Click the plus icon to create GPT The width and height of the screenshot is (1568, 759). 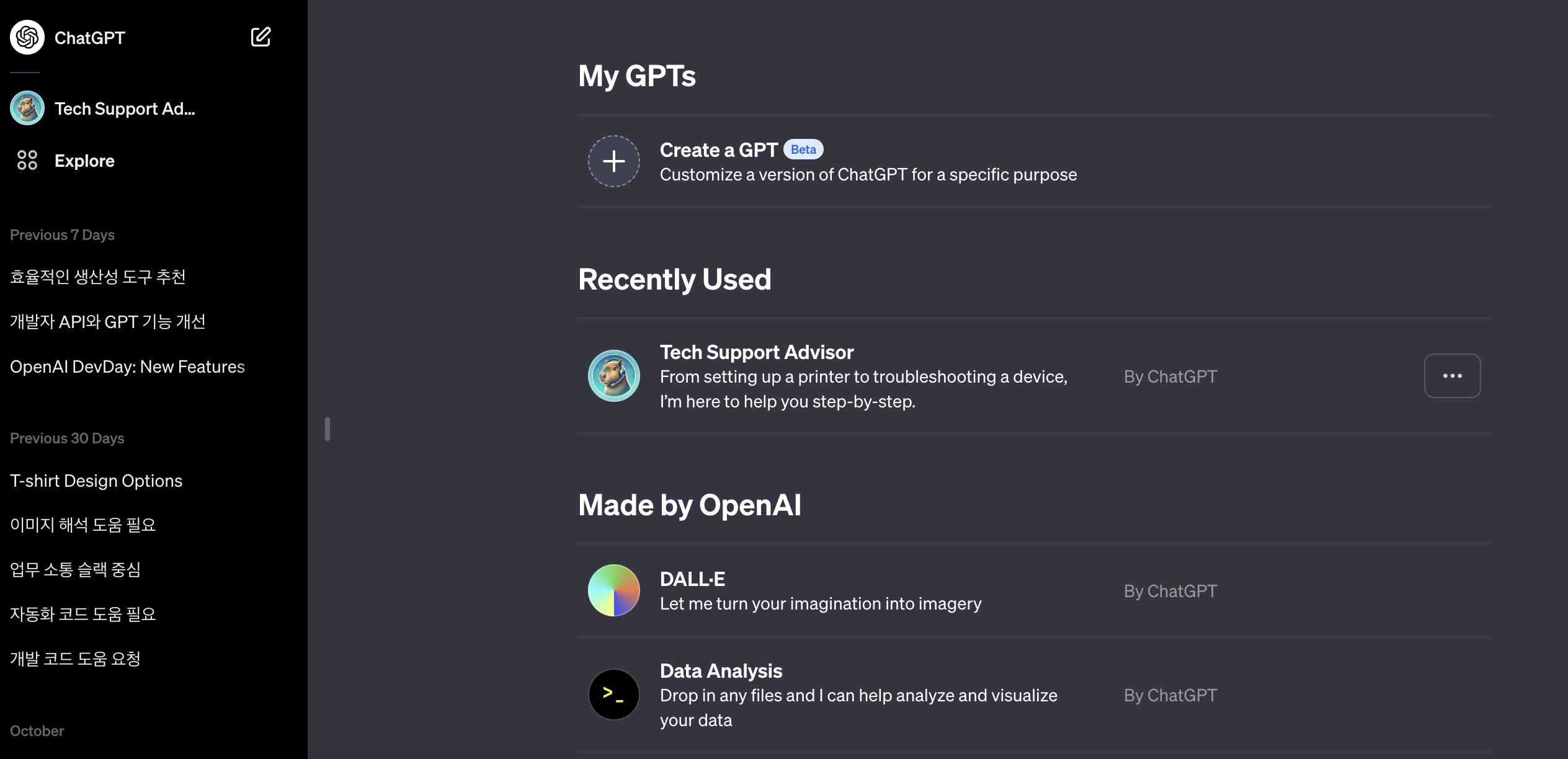pos(614,161)
